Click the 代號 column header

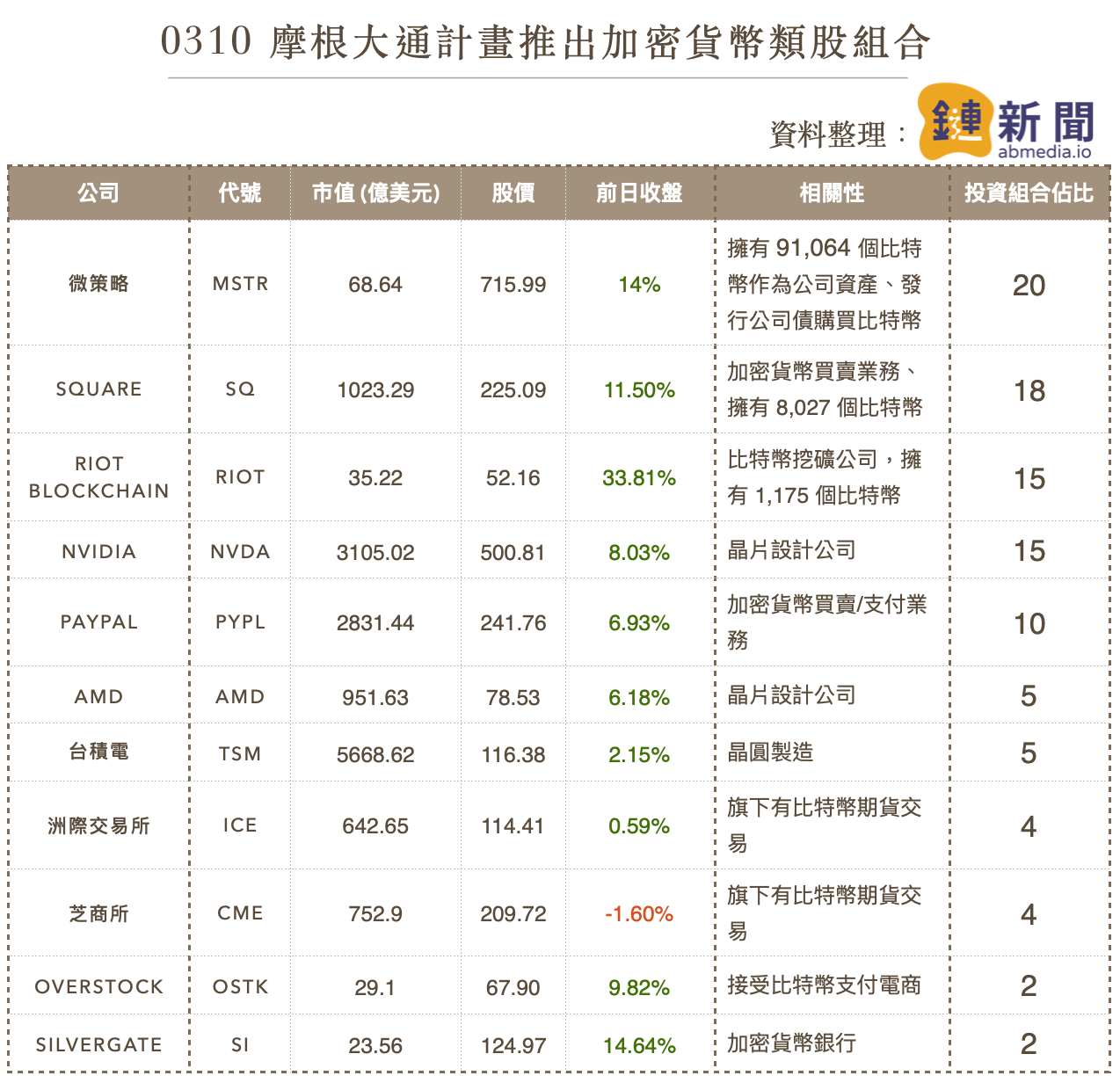240,193
